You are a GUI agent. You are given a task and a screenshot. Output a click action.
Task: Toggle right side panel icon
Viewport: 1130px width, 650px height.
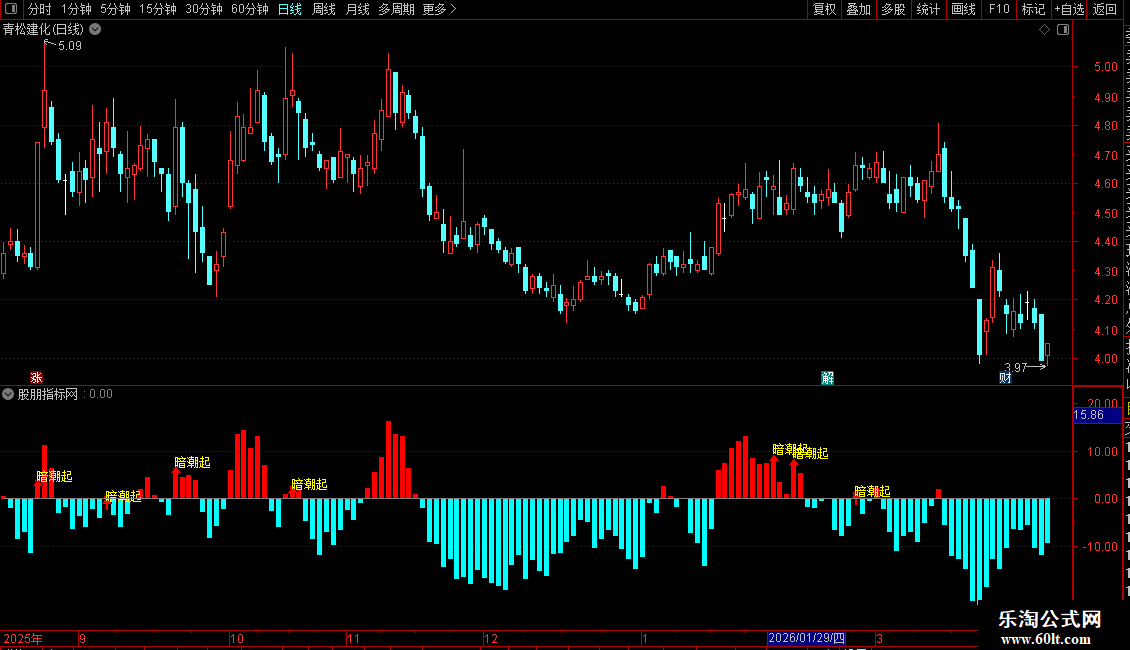pos(1063,30)
